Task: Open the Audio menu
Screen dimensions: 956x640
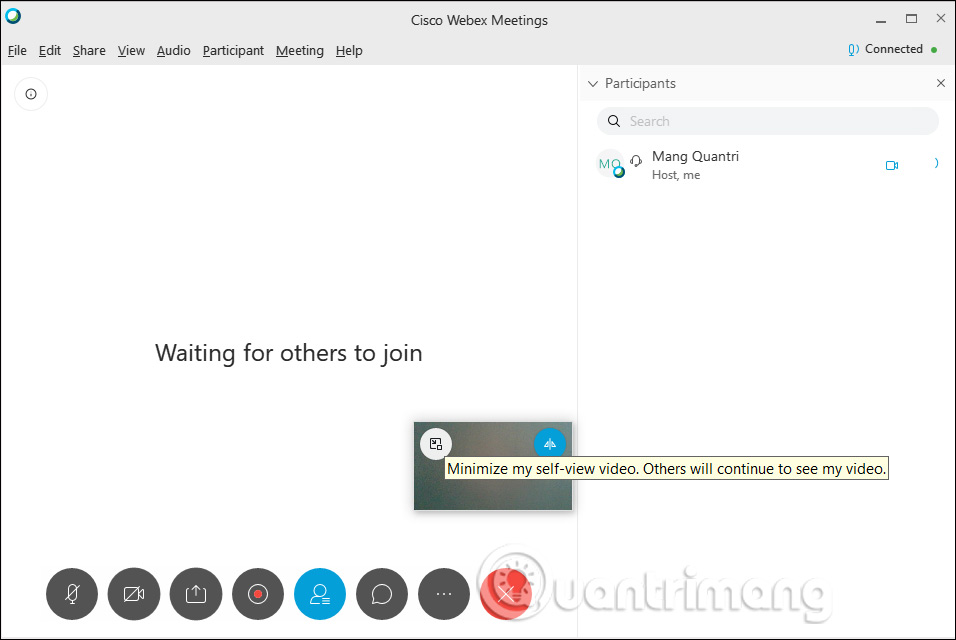Action: (174, 51)
